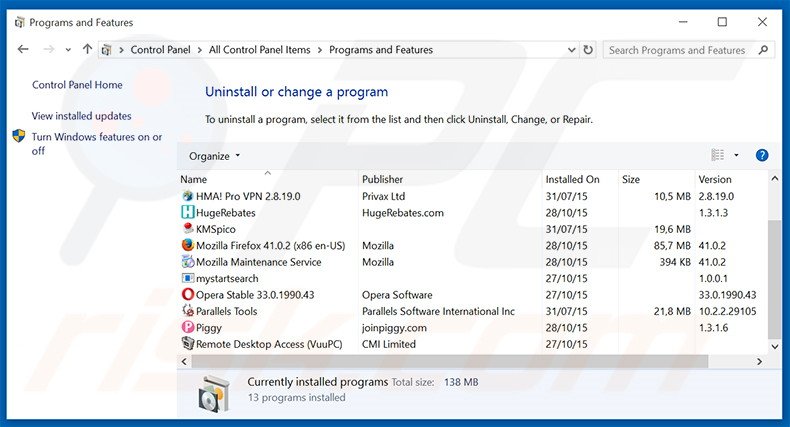Viewport: 790px width, 427px height.
Task: Click the vertical scrollbar up arrow
Action: (775, 179)
